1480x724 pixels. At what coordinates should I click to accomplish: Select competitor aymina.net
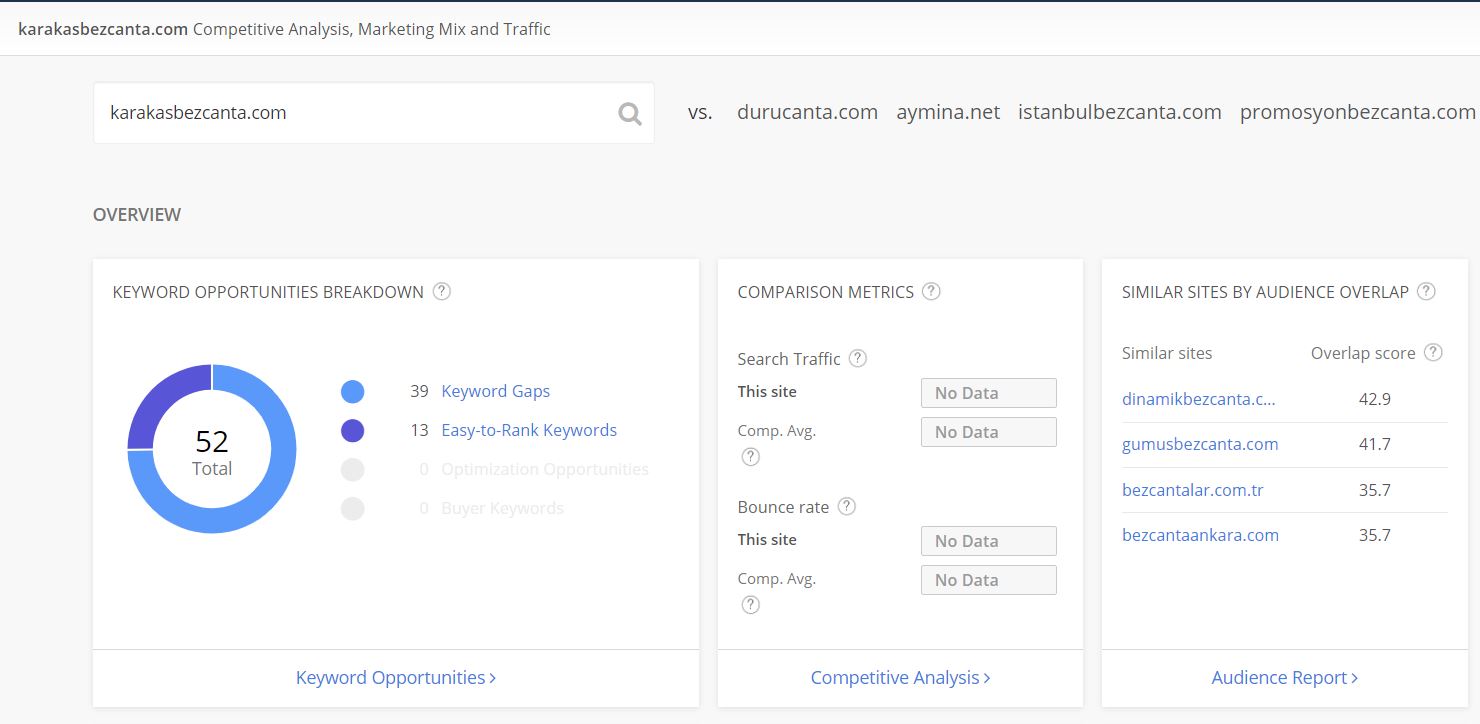click(948, 112)
